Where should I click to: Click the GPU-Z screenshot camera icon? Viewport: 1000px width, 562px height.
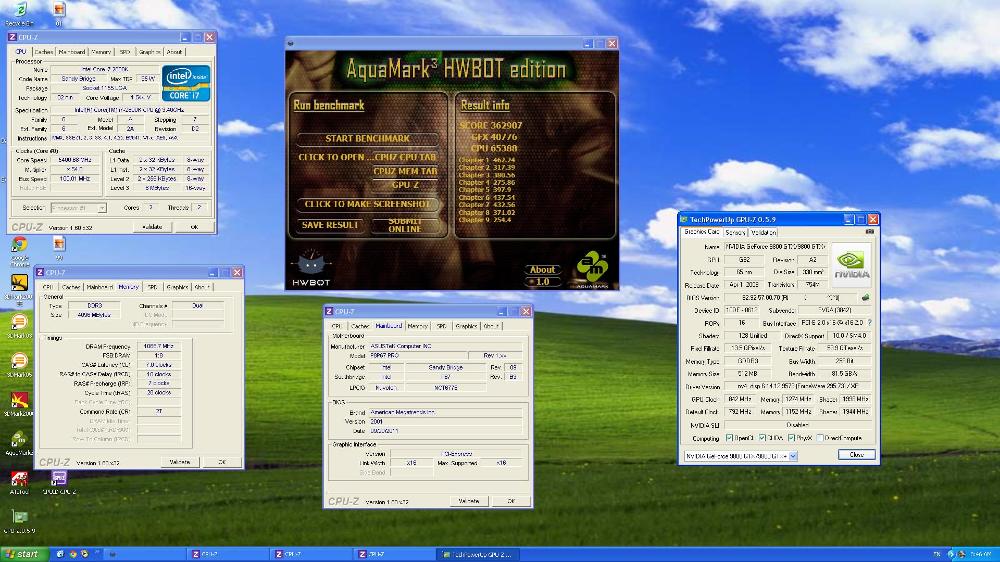coord(869,232)
